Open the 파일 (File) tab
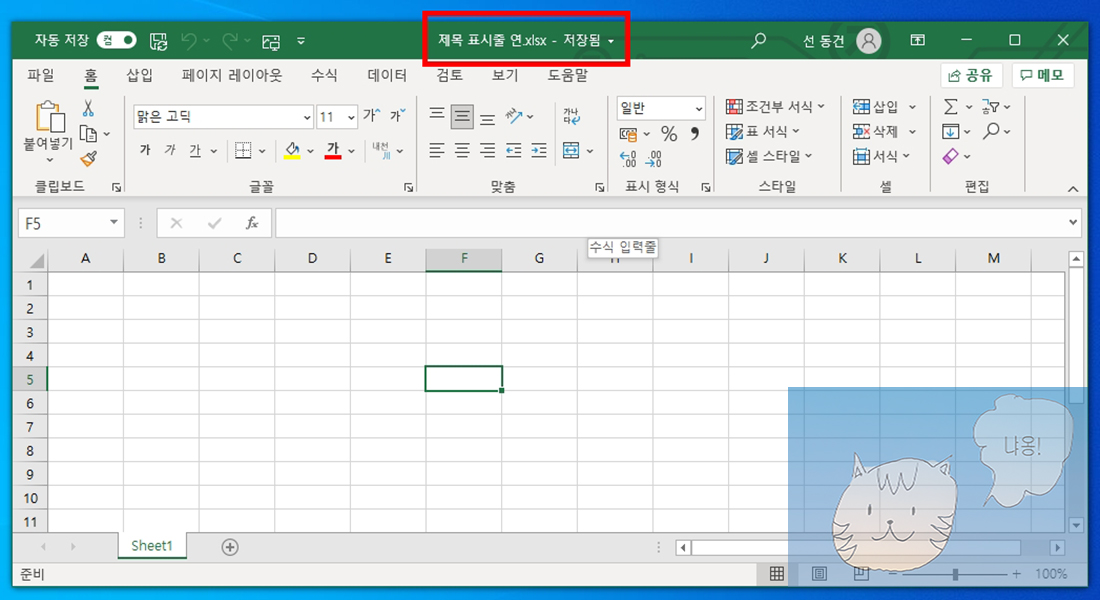This screenshot has width=1100, height=600. tap(41, 75)
